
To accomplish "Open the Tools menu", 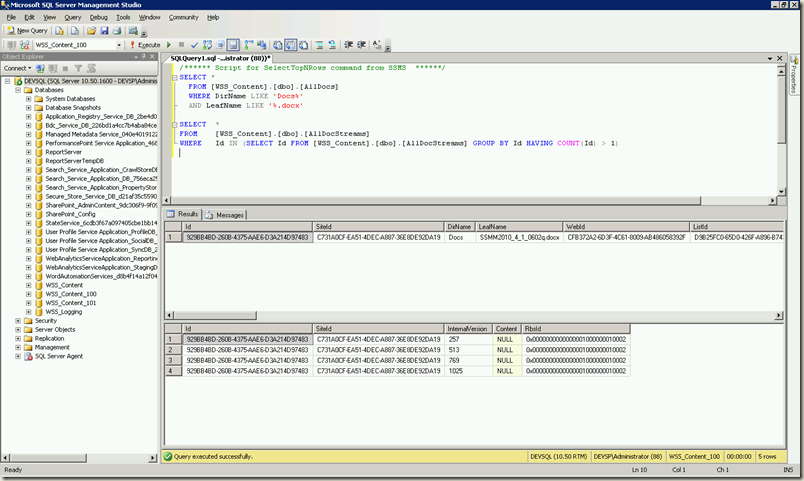I will [123, 17].
